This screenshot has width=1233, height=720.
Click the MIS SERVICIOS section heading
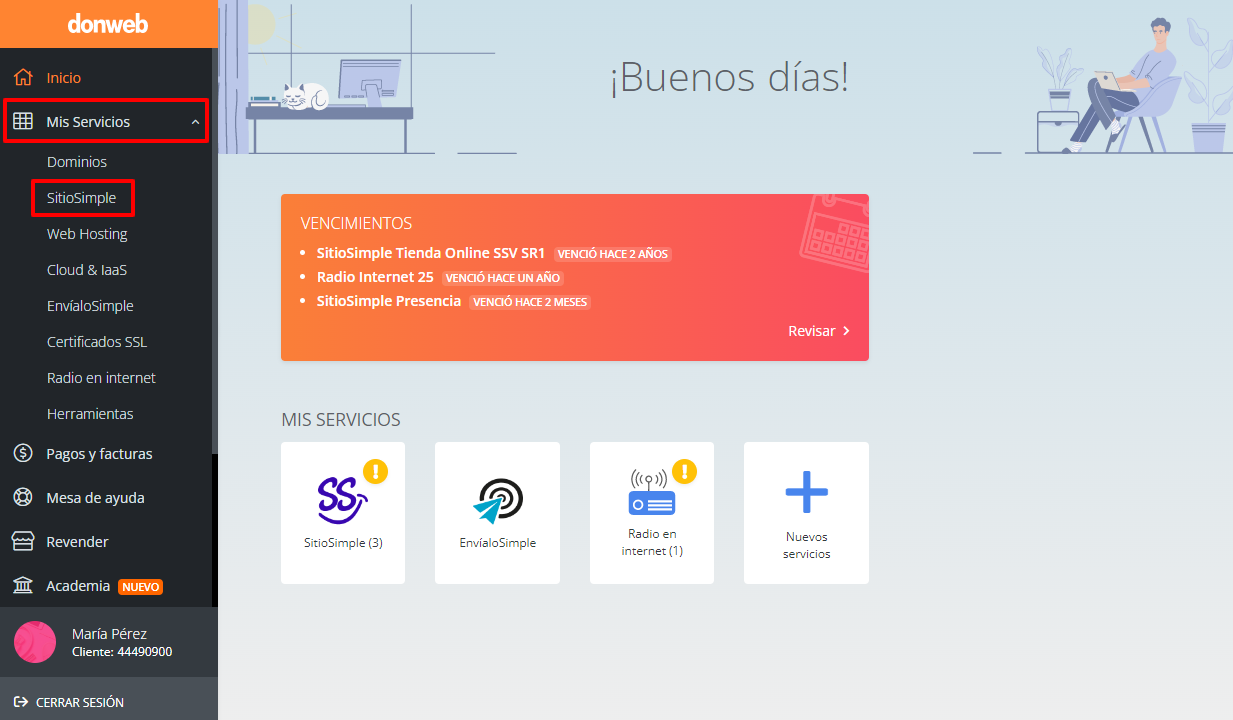coord(341,420)
